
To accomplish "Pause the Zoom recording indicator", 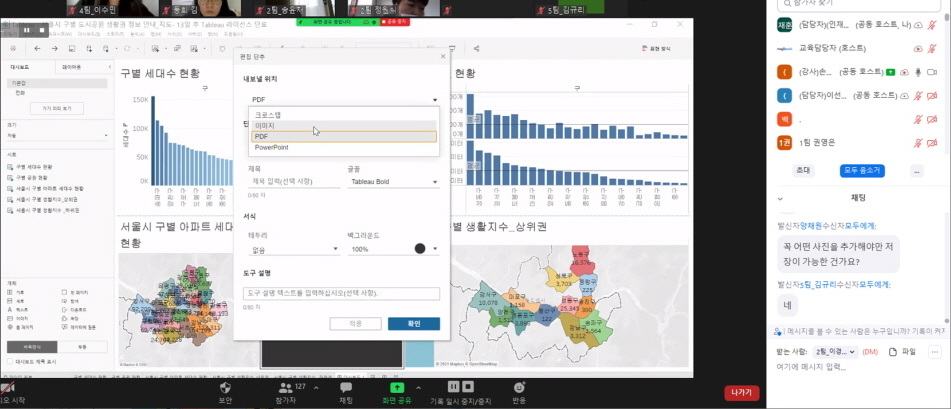I will coord(28,29).
